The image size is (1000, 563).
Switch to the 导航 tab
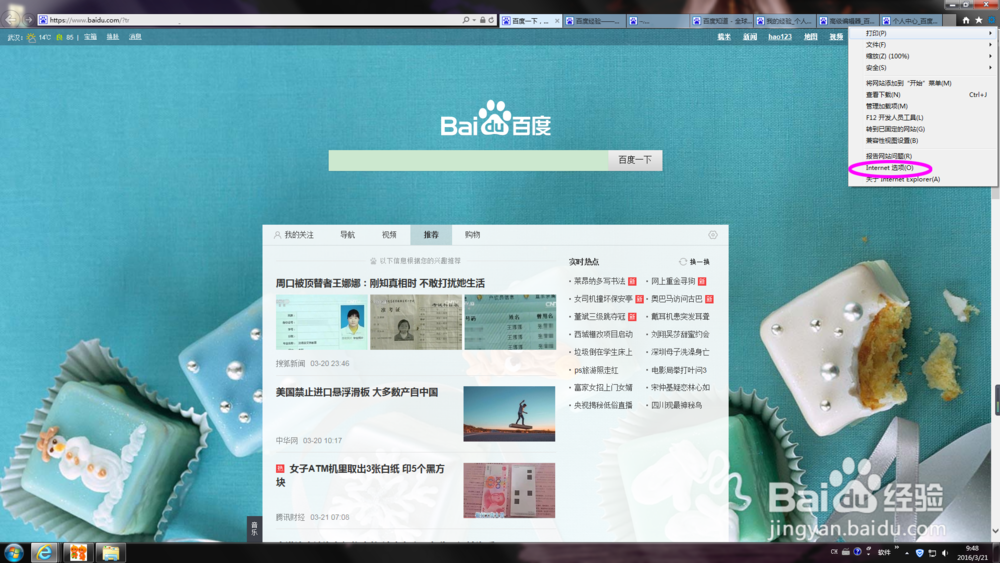pyautogui.click(x=348, y=235)
